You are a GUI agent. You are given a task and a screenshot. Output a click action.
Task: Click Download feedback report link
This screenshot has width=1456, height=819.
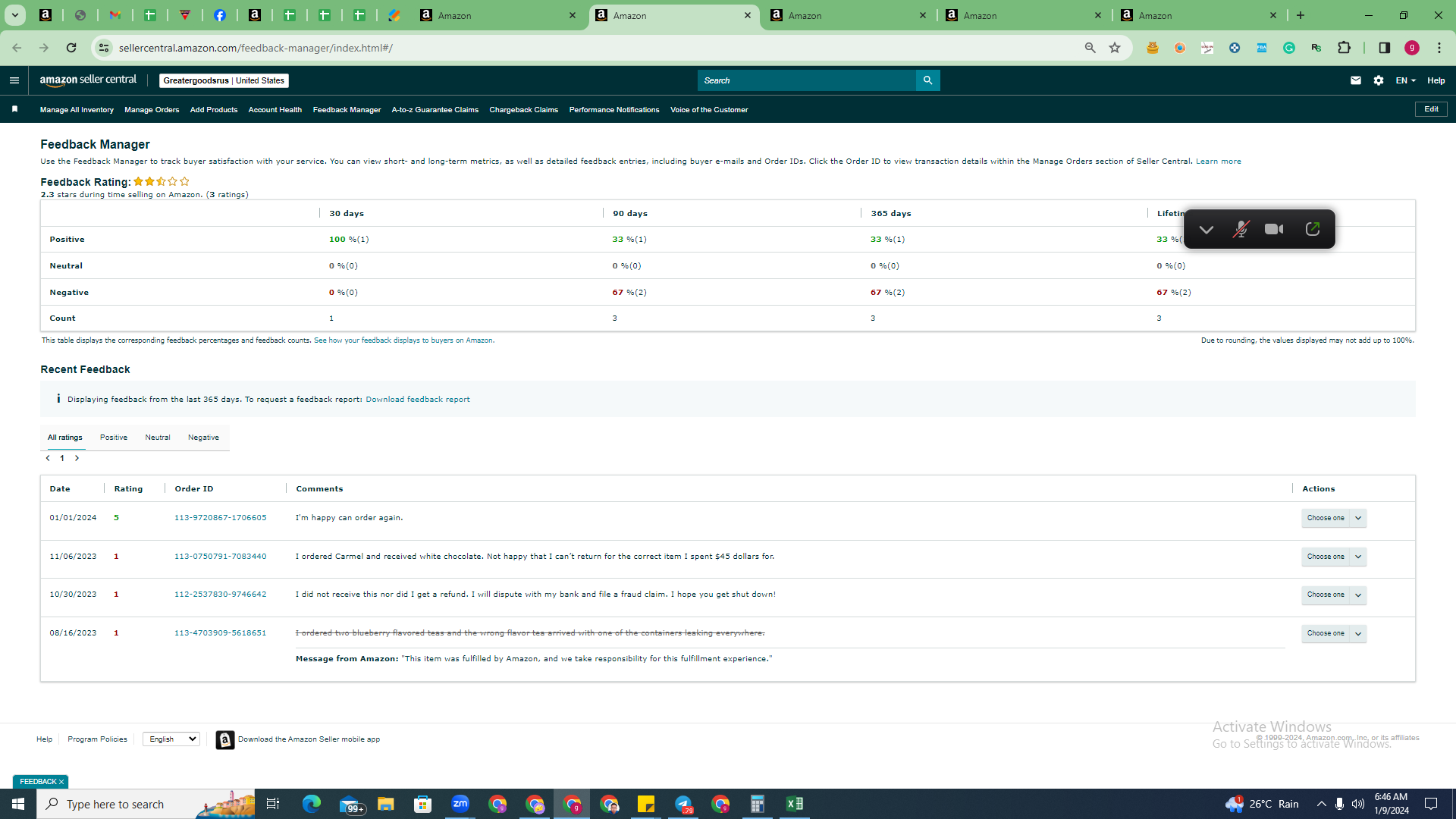tap(418, 400)
